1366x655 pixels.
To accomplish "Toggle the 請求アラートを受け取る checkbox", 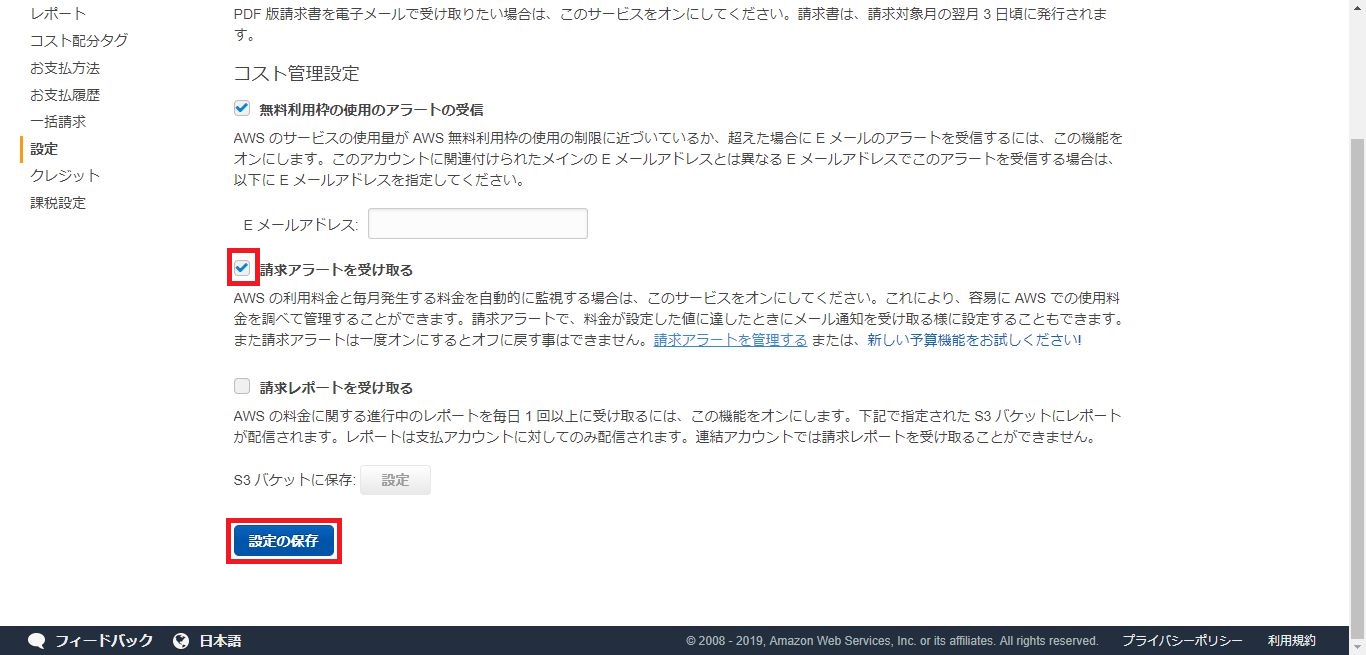I will [x=242, y=269].
